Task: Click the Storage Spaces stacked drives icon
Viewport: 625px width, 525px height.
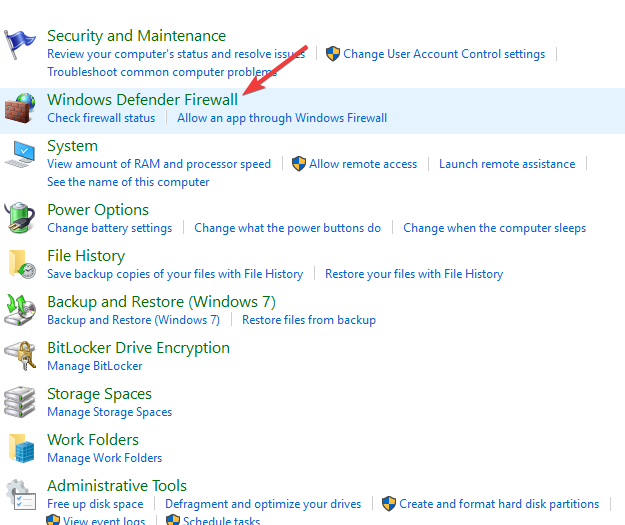Action: point(20,402)
